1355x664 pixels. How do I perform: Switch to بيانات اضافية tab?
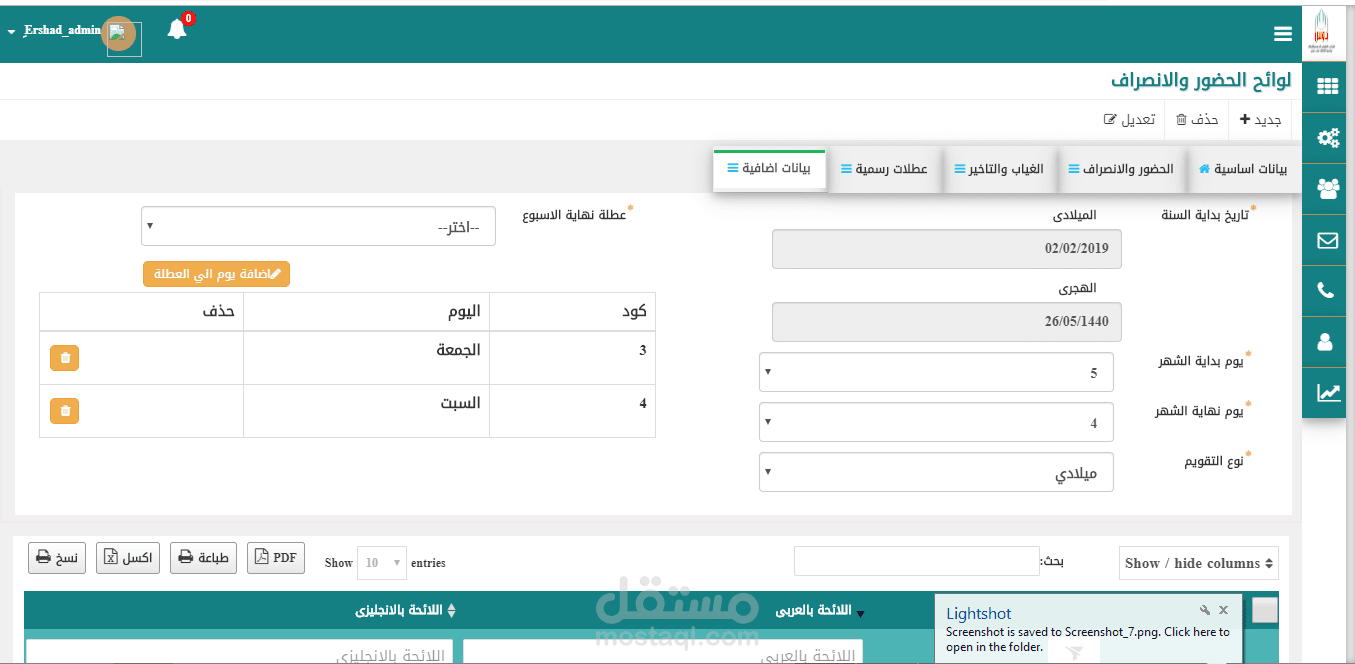769,168
